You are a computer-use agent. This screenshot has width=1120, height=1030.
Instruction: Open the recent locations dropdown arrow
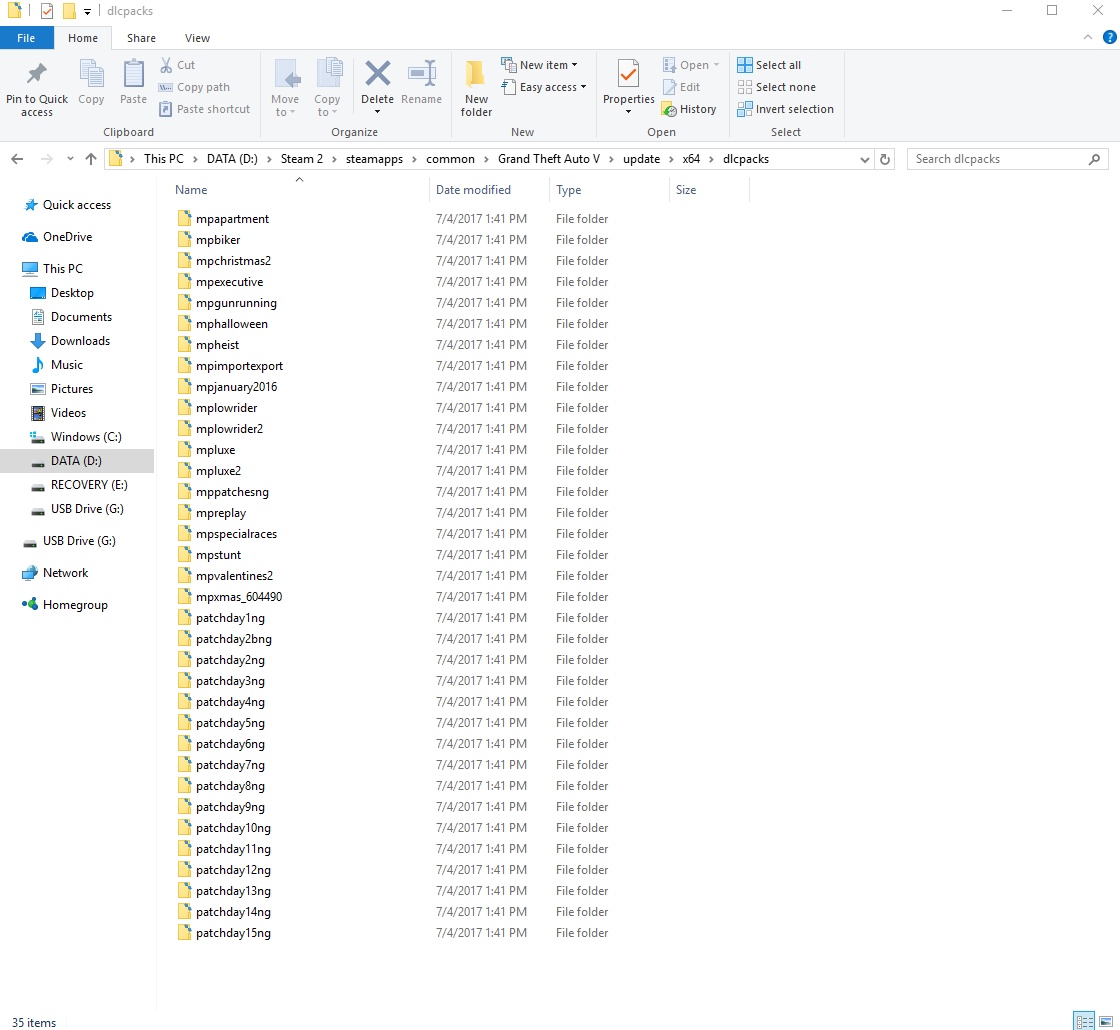point(70,159)
